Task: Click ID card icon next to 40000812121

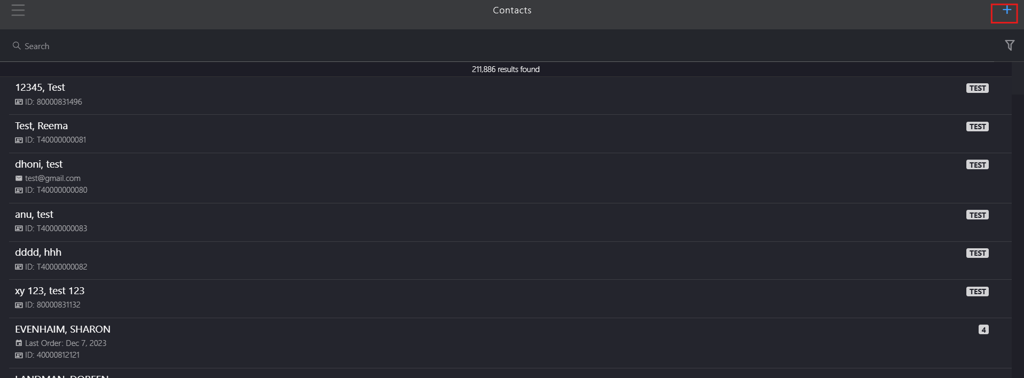Action: coord(19,355)
